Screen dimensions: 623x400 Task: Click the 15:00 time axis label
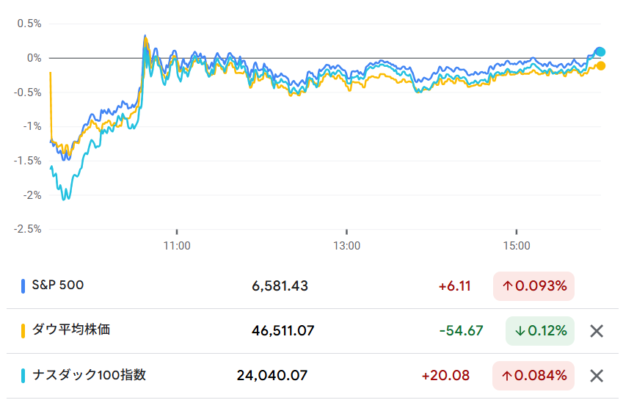click(x=516, y=244)
